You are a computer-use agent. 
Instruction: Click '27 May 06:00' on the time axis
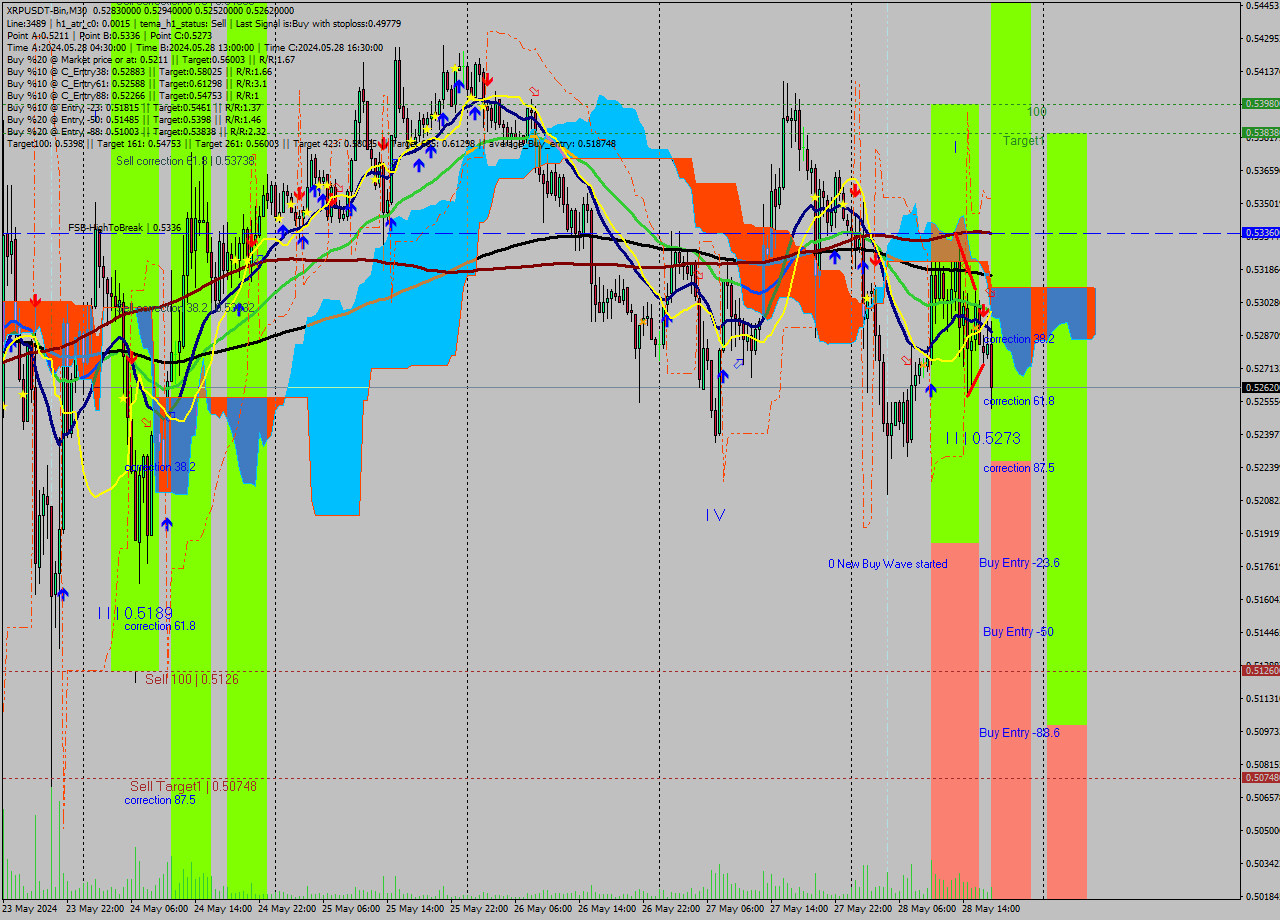pyautogui.click(x=736, y=909)
